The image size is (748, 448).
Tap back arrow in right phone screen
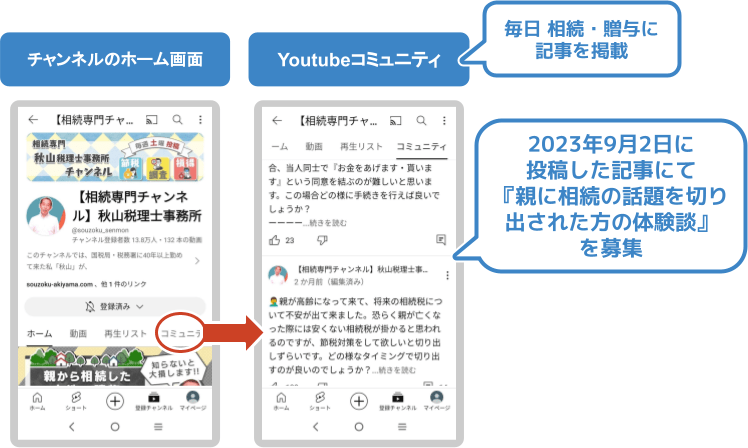(277, 121)
